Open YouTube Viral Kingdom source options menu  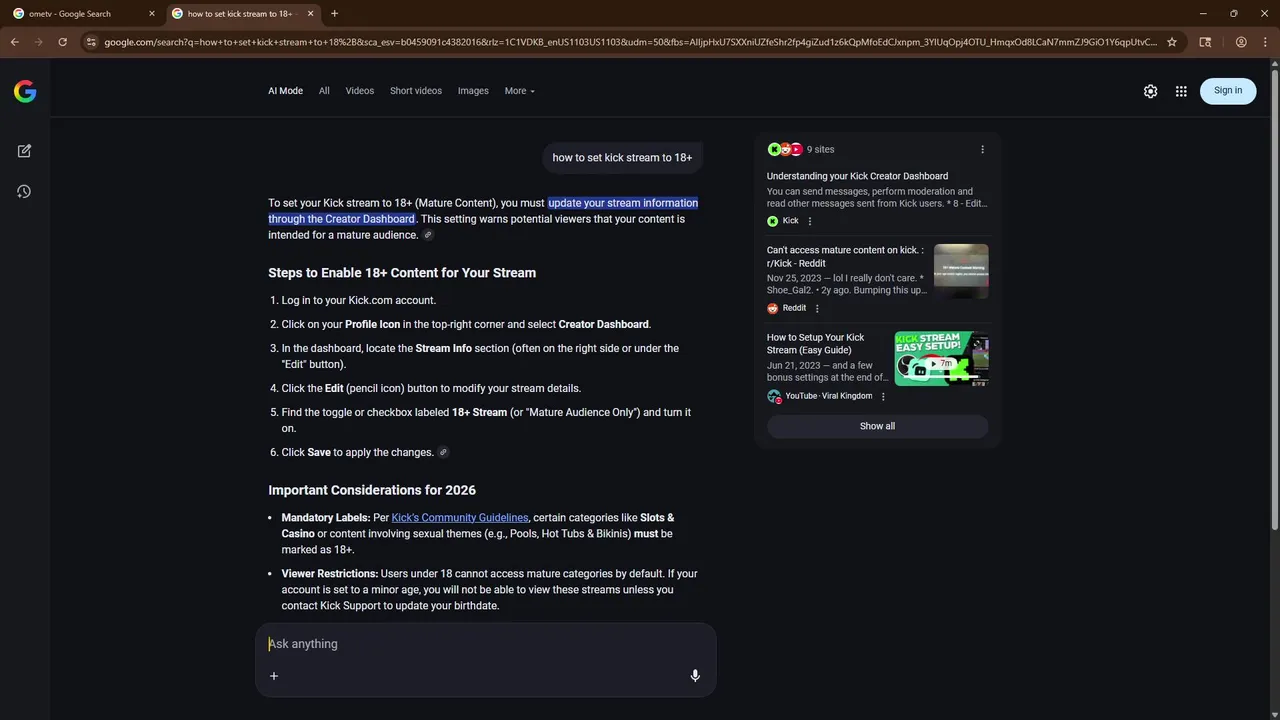[883, 396]
